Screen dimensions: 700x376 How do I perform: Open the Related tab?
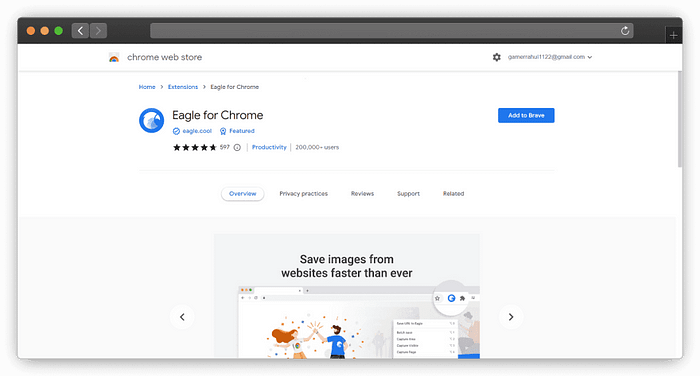coord(453,193)
